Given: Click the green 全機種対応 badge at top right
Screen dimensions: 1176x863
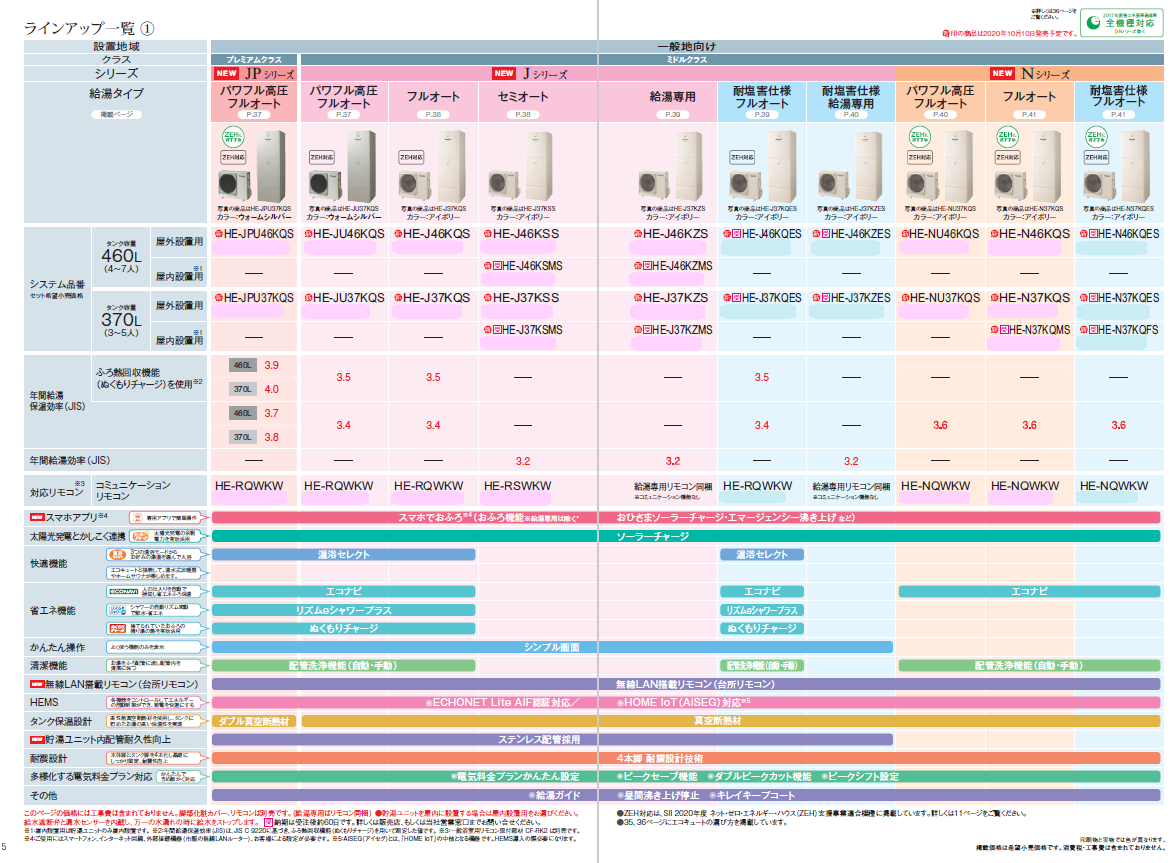Looking at the screenshot, I should coord(1121,23).
